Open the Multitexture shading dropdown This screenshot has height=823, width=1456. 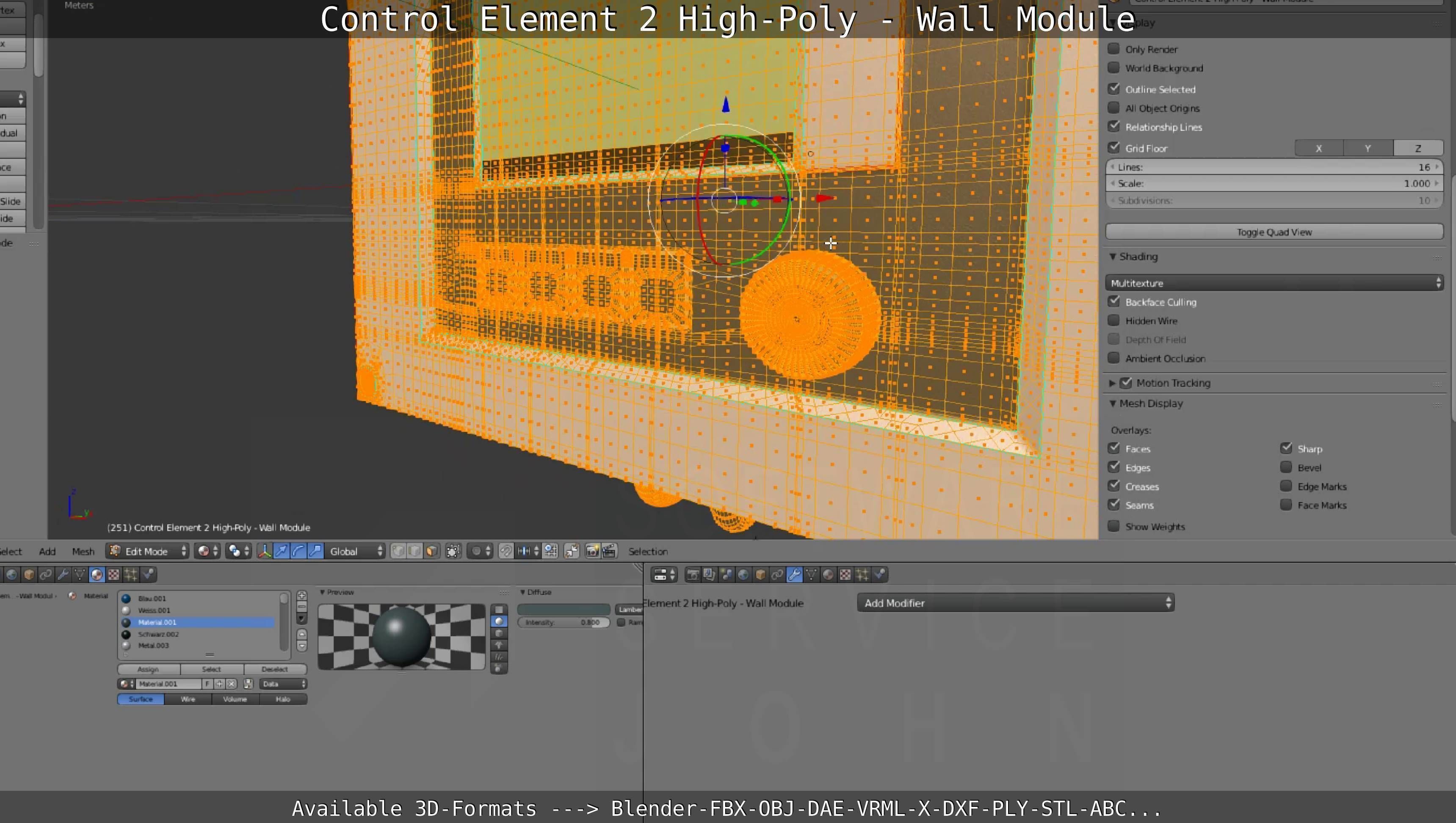coord(1274,283)
